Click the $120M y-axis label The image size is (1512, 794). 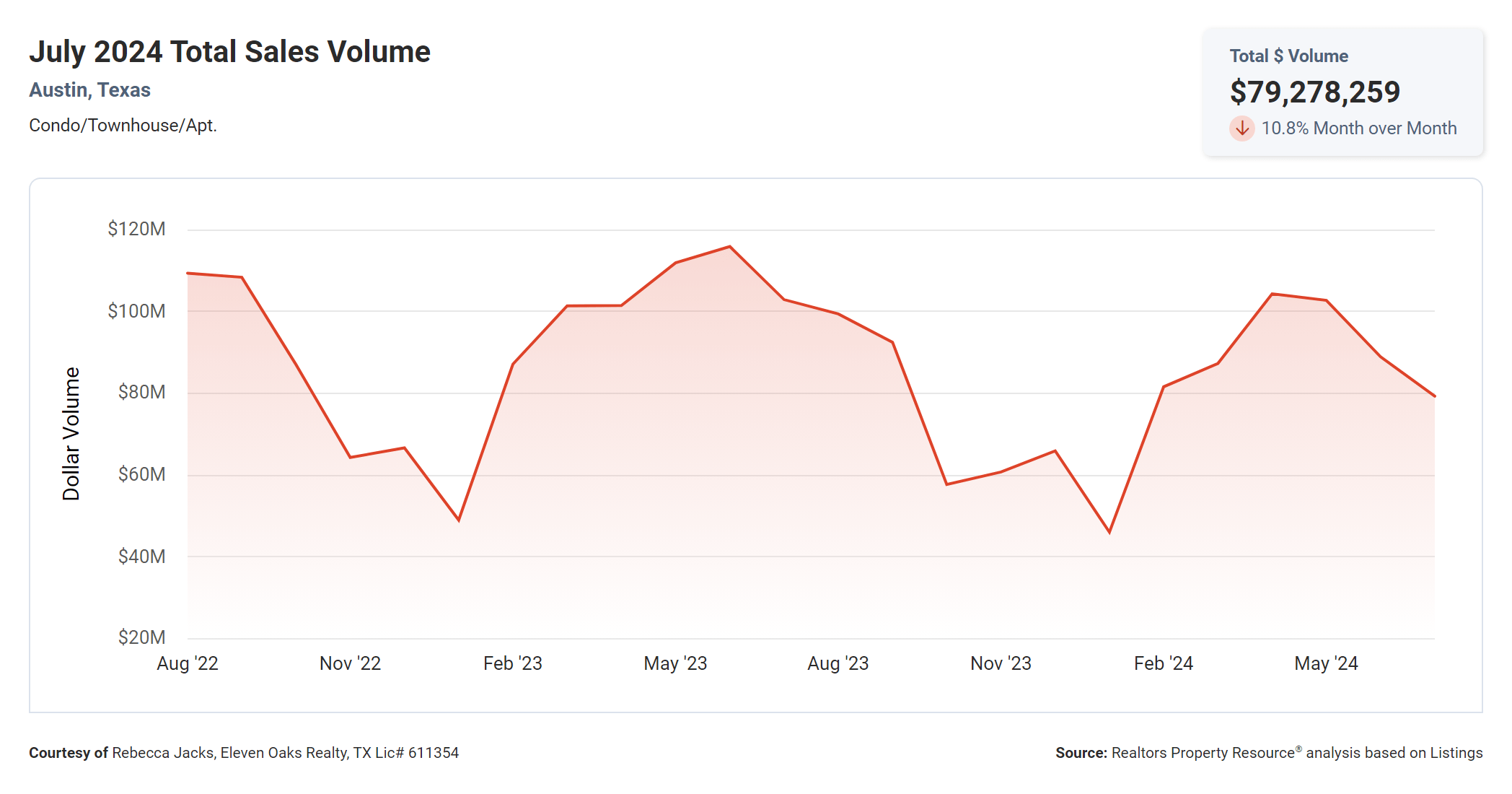click(x=136, y=229)
